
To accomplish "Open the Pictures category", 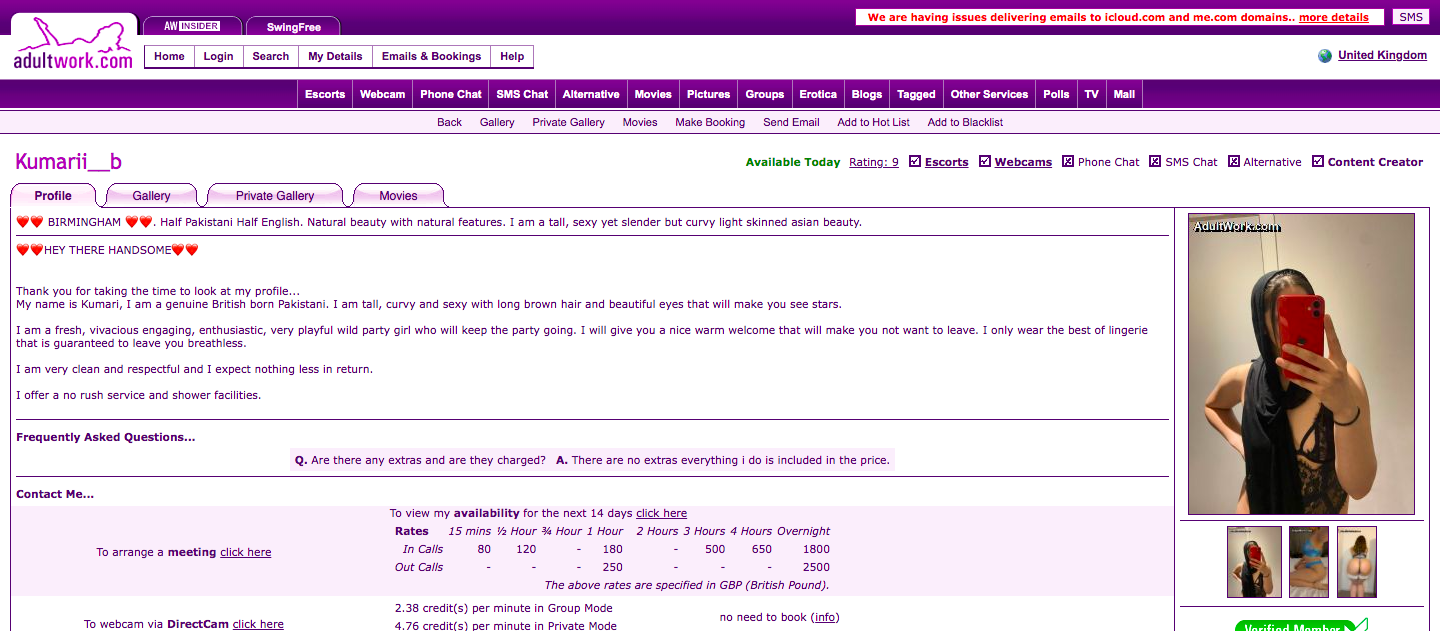I will tap(708, 94).
